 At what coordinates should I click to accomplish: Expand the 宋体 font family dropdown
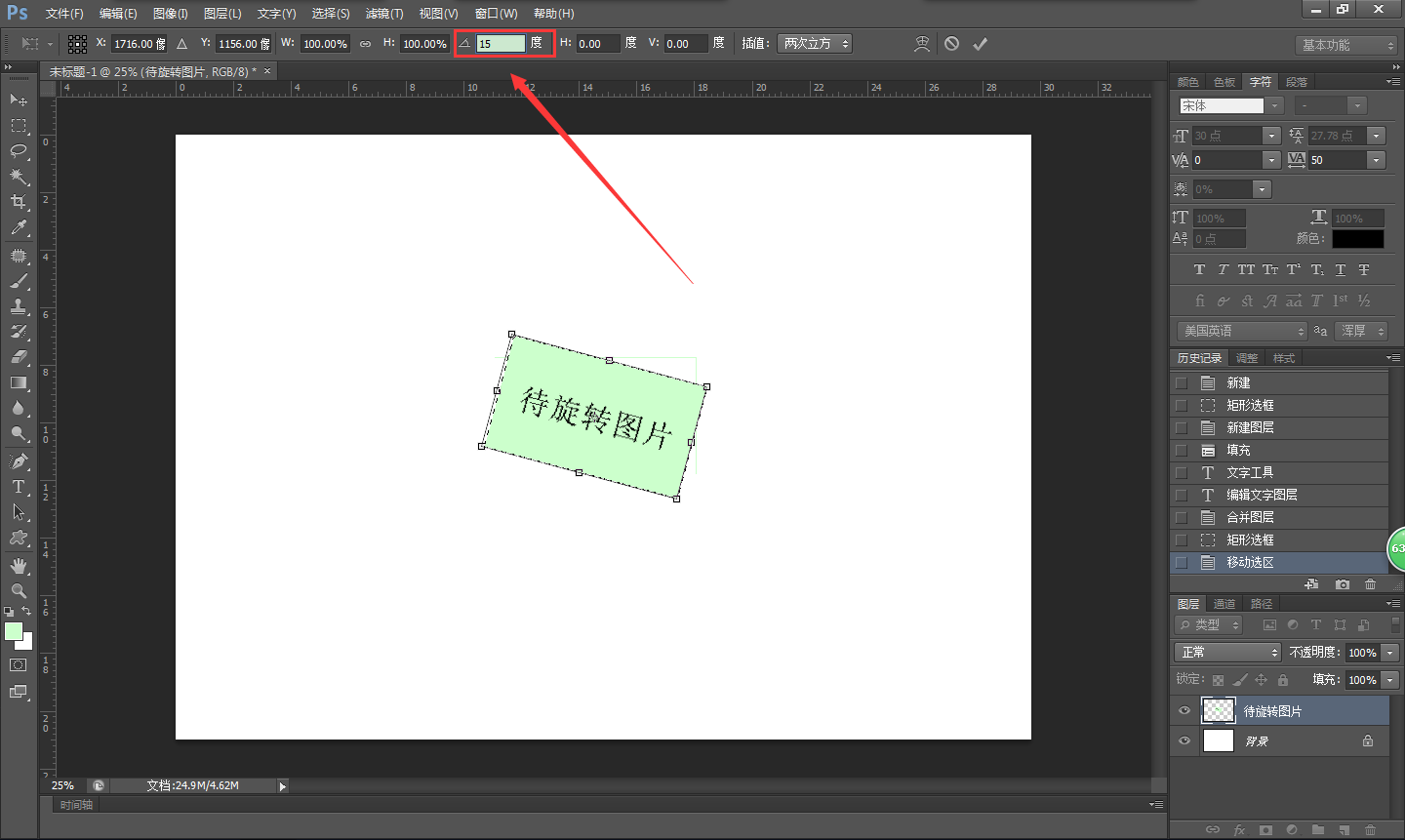click(1273, 105)
